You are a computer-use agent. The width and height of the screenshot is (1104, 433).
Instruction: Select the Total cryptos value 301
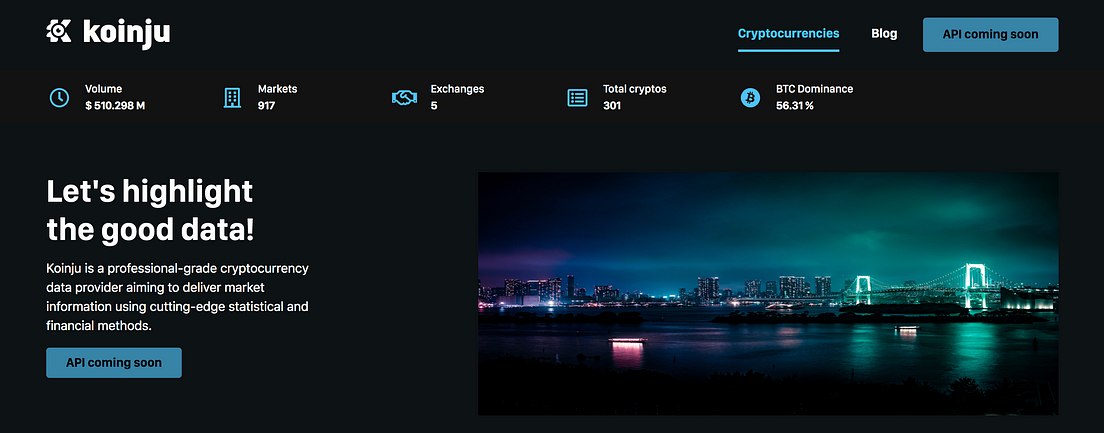(612, 106)
